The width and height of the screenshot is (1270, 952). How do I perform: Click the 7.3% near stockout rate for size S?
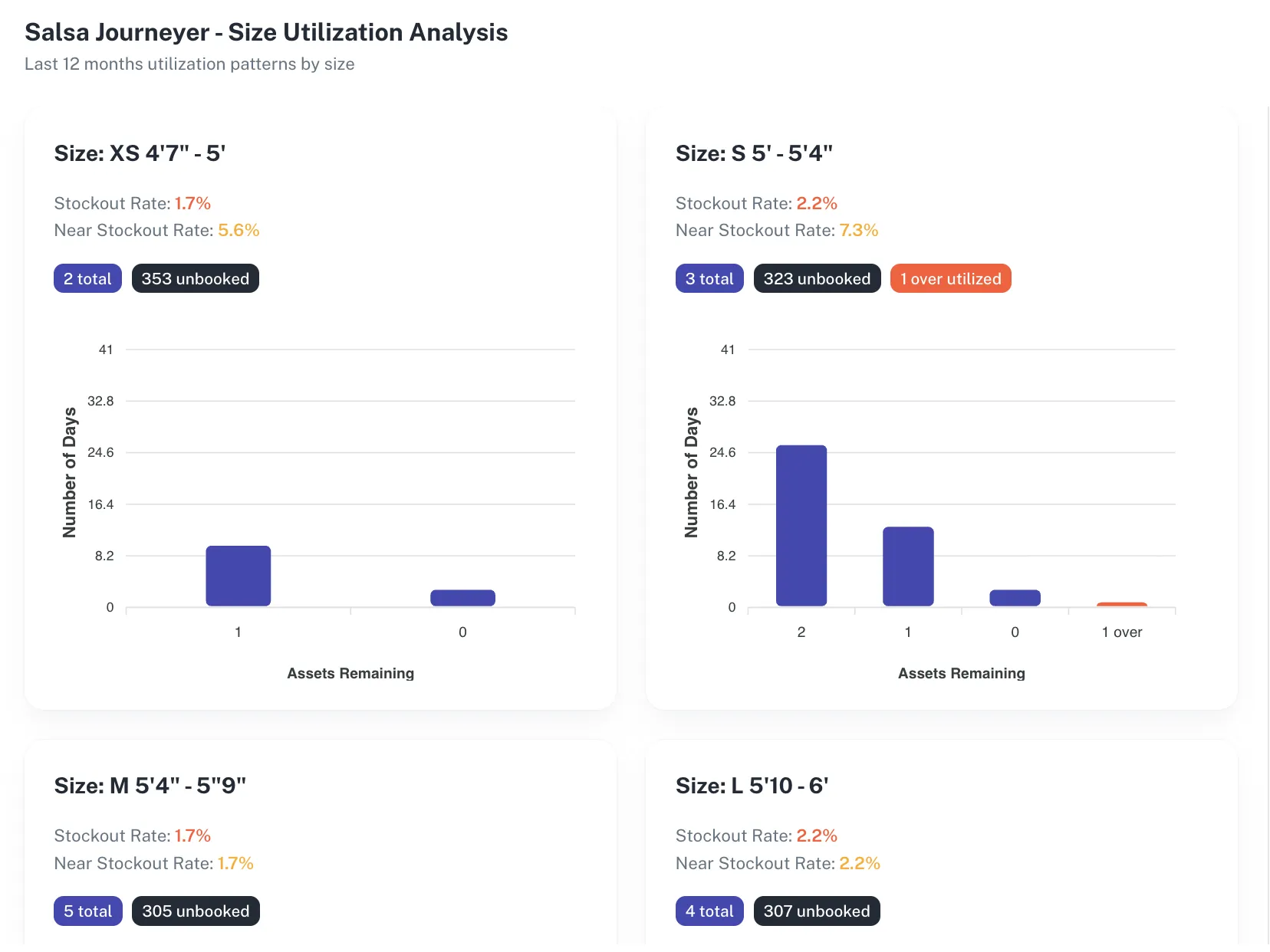pyautogui.click(x=860, y=230)
